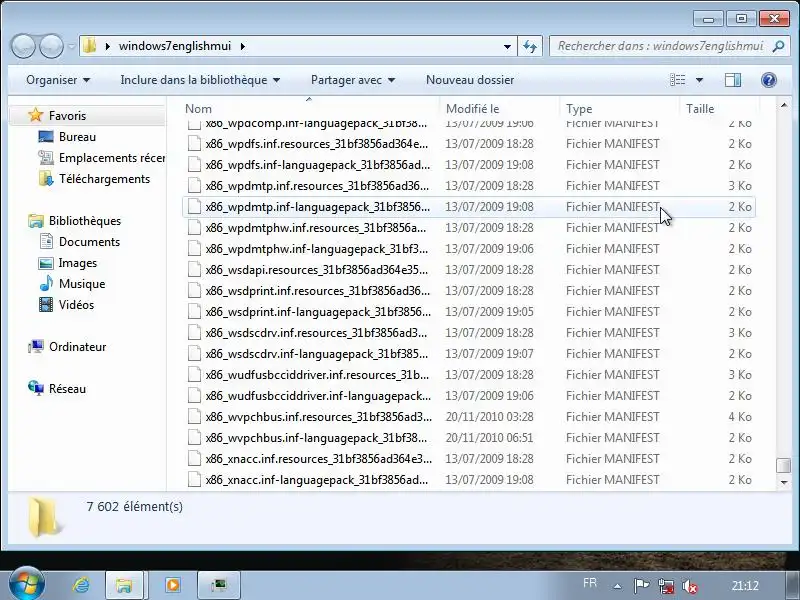This screenshot has width=800, height=600.
Task: Select file x86_wvpchbus.inf.resources_31bf3856ad3...
Action: click(x=469, y=417)
